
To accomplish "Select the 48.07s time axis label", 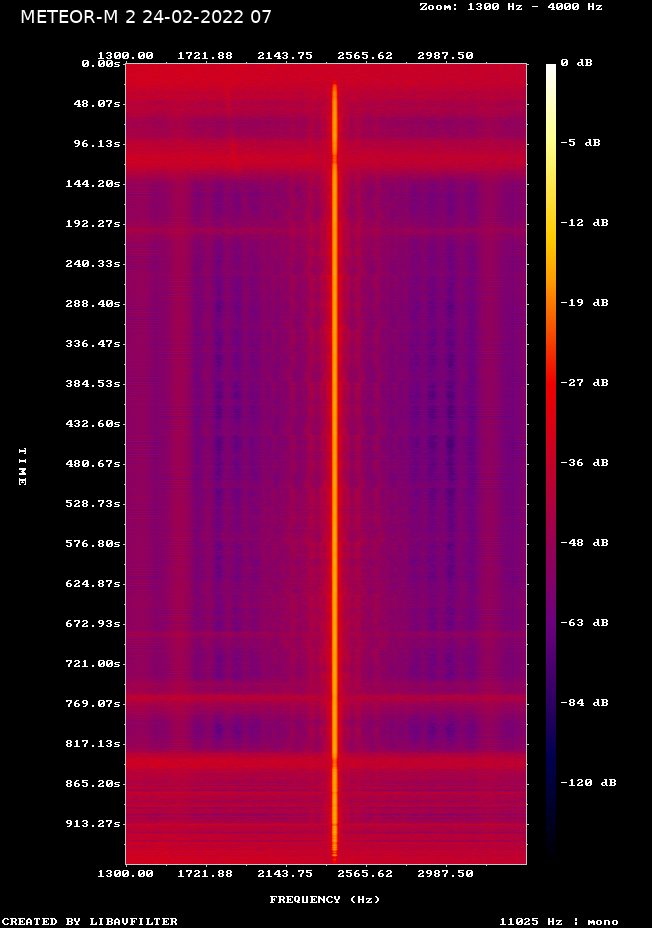I will point(97,104).
